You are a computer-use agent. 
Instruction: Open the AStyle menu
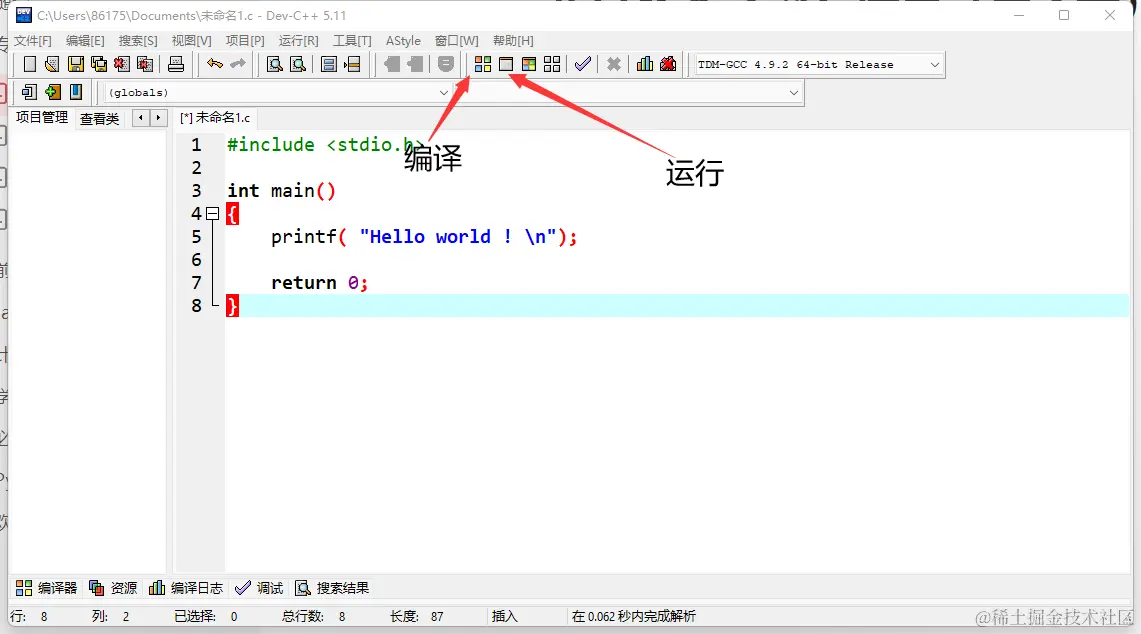click(403, 41)
